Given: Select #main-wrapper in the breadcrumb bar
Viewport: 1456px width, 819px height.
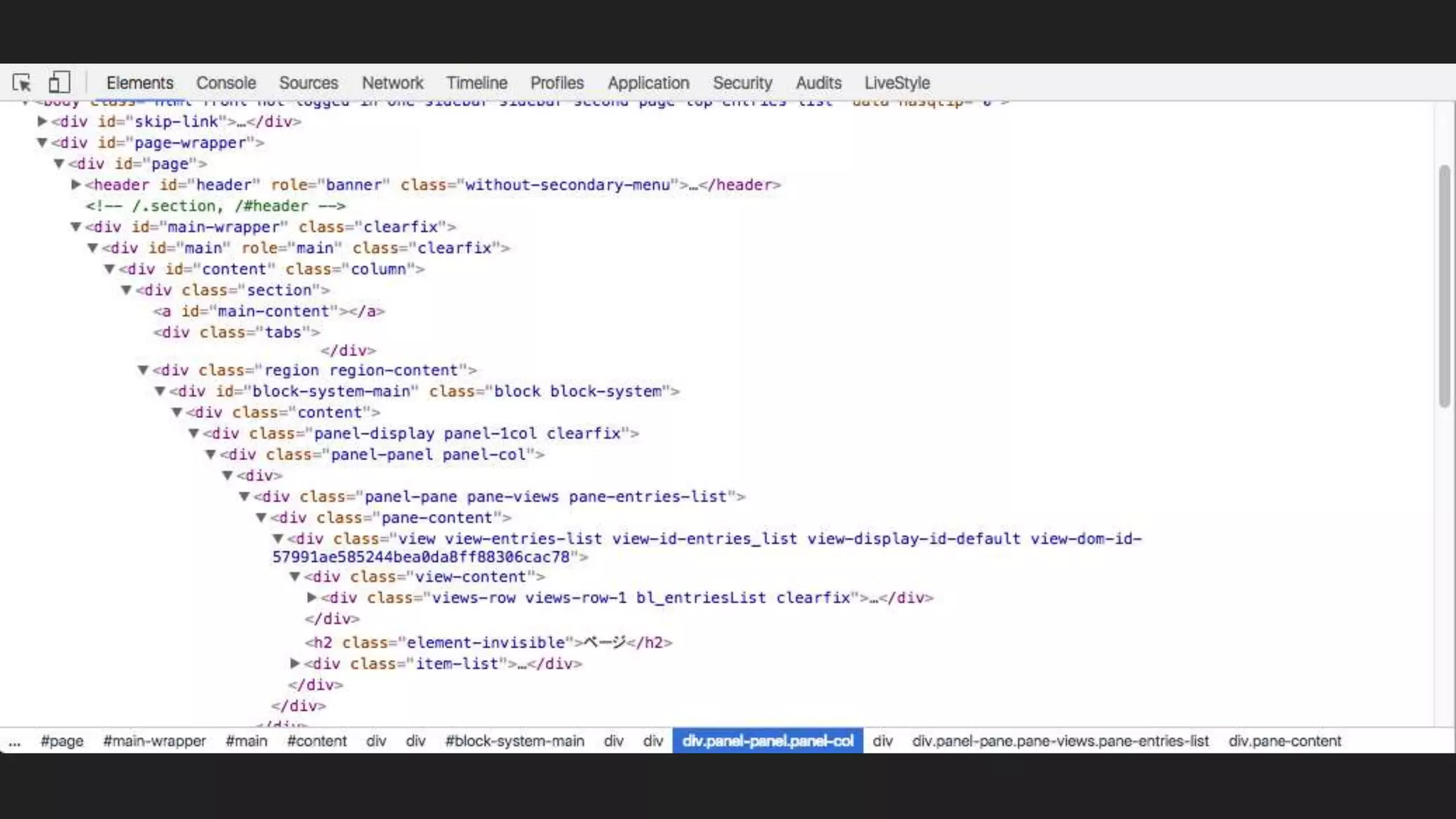Looking at the screenshot, I should pos(154,741).
